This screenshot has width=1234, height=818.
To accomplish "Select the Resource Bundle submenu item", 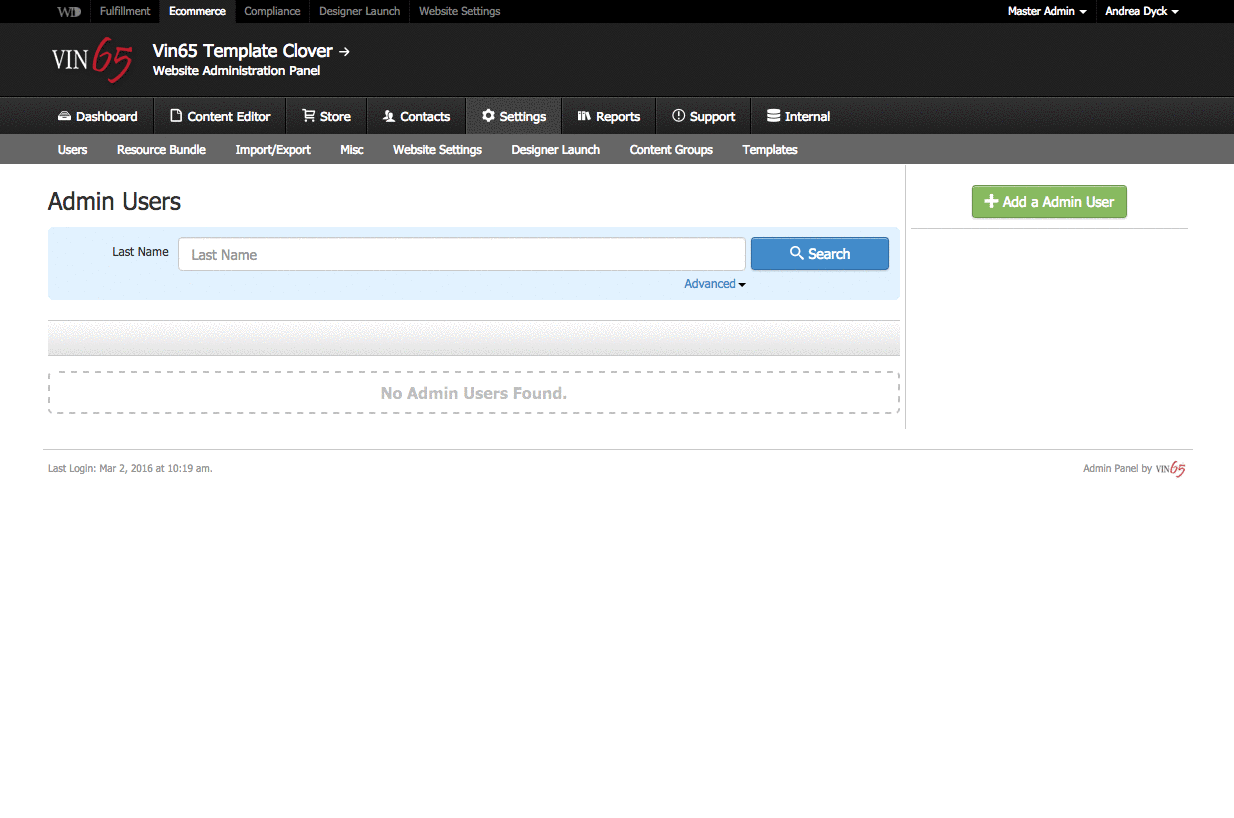I will [x=161, y=149].
